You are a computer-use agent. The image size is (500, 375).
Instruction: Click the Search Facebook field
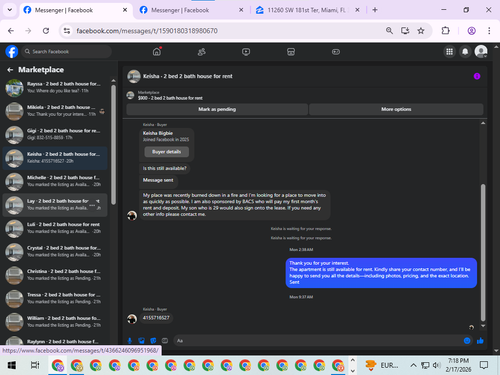point(67,52)
